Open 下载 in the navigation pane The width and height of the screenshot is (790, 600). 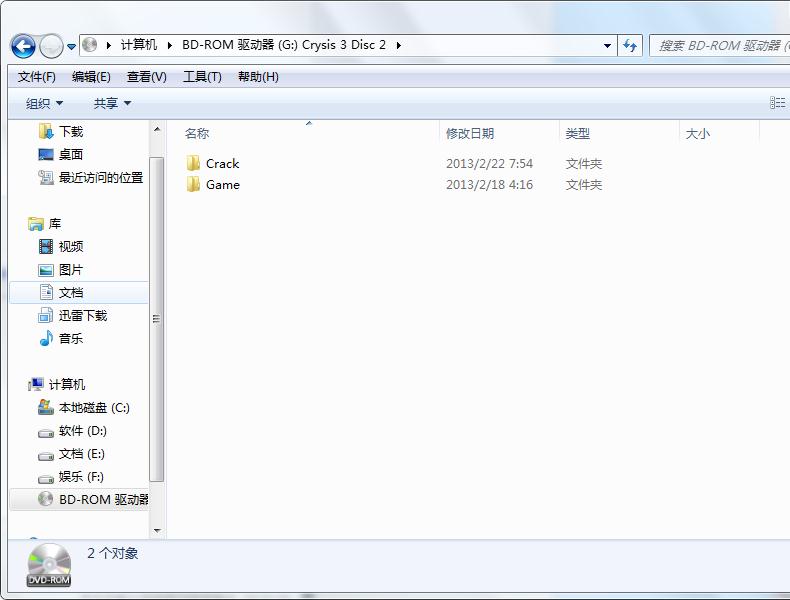tap(71, 131)
